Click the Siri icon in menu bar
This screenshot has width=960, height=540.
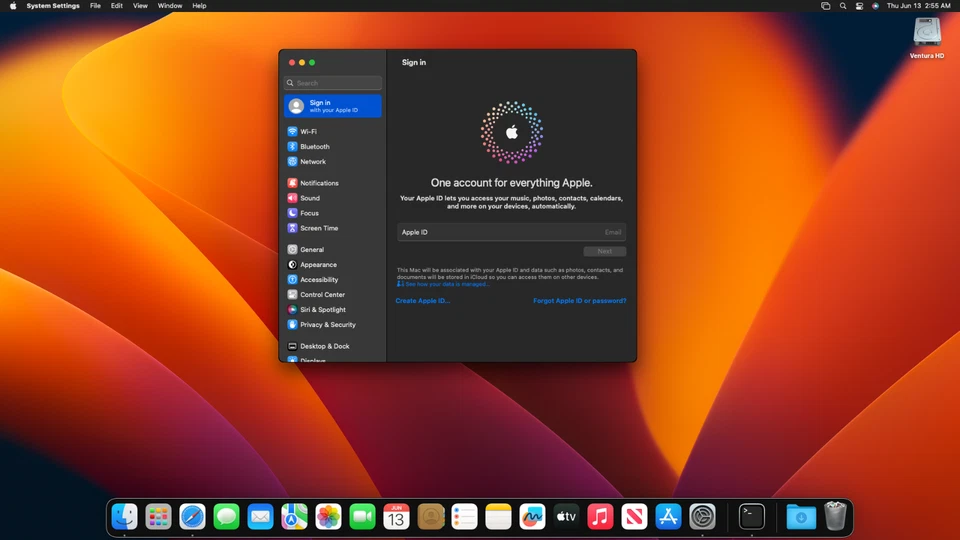coord(876,6)
